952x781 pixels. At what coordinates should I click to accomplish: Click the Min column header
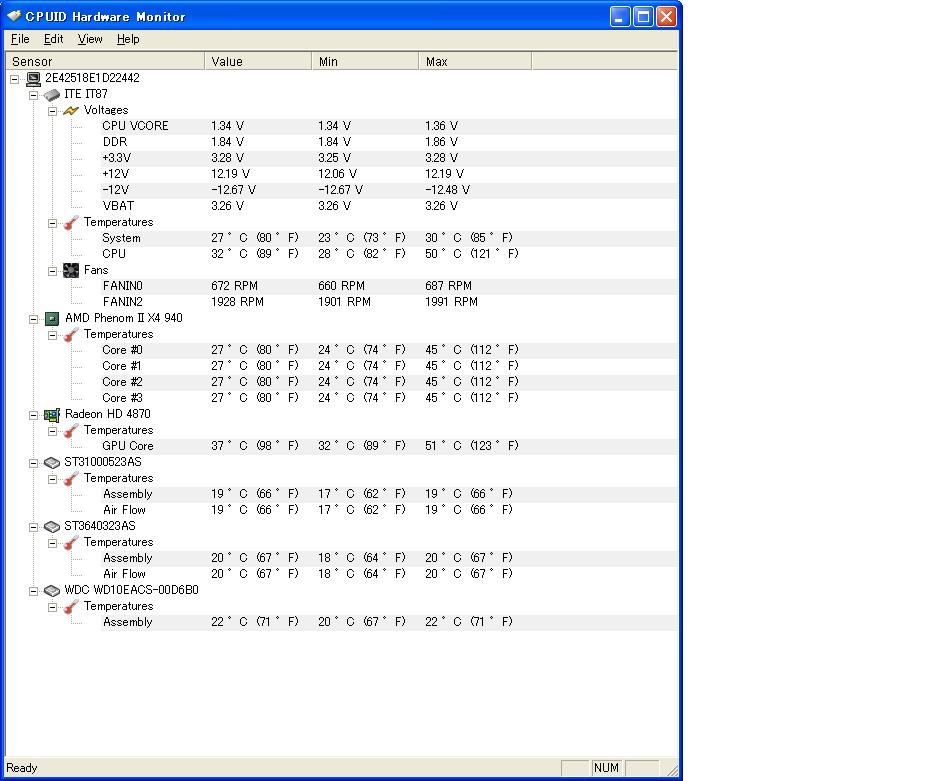(365, 61)
